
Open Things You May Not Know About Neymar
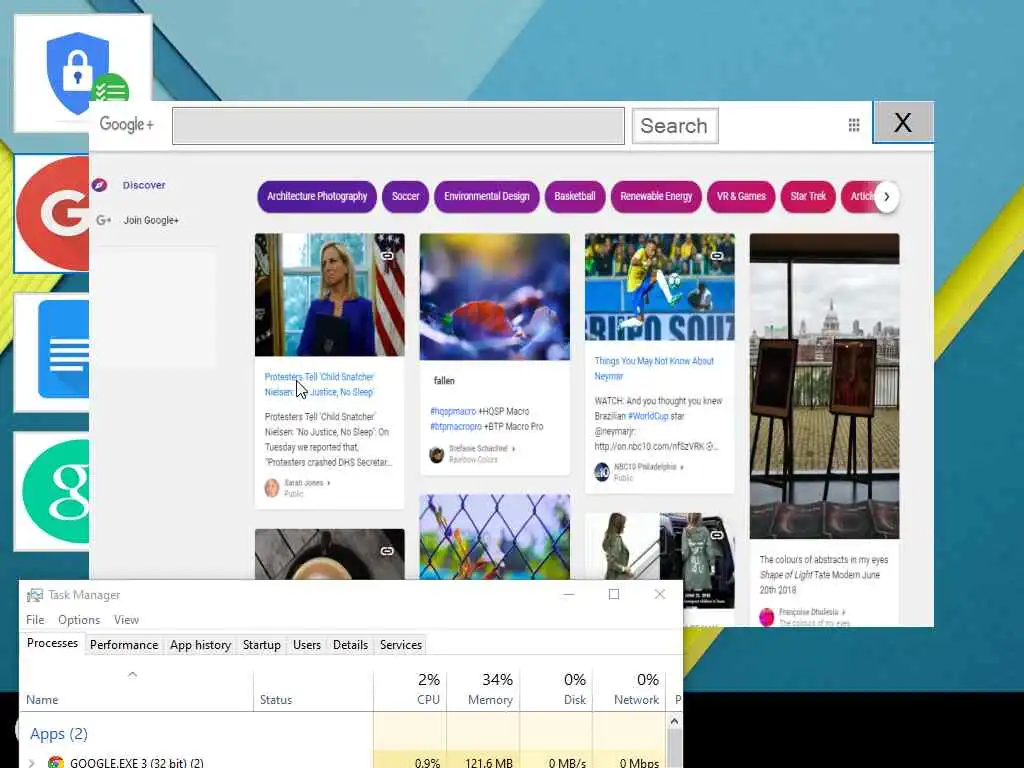[x=654, y=368]
